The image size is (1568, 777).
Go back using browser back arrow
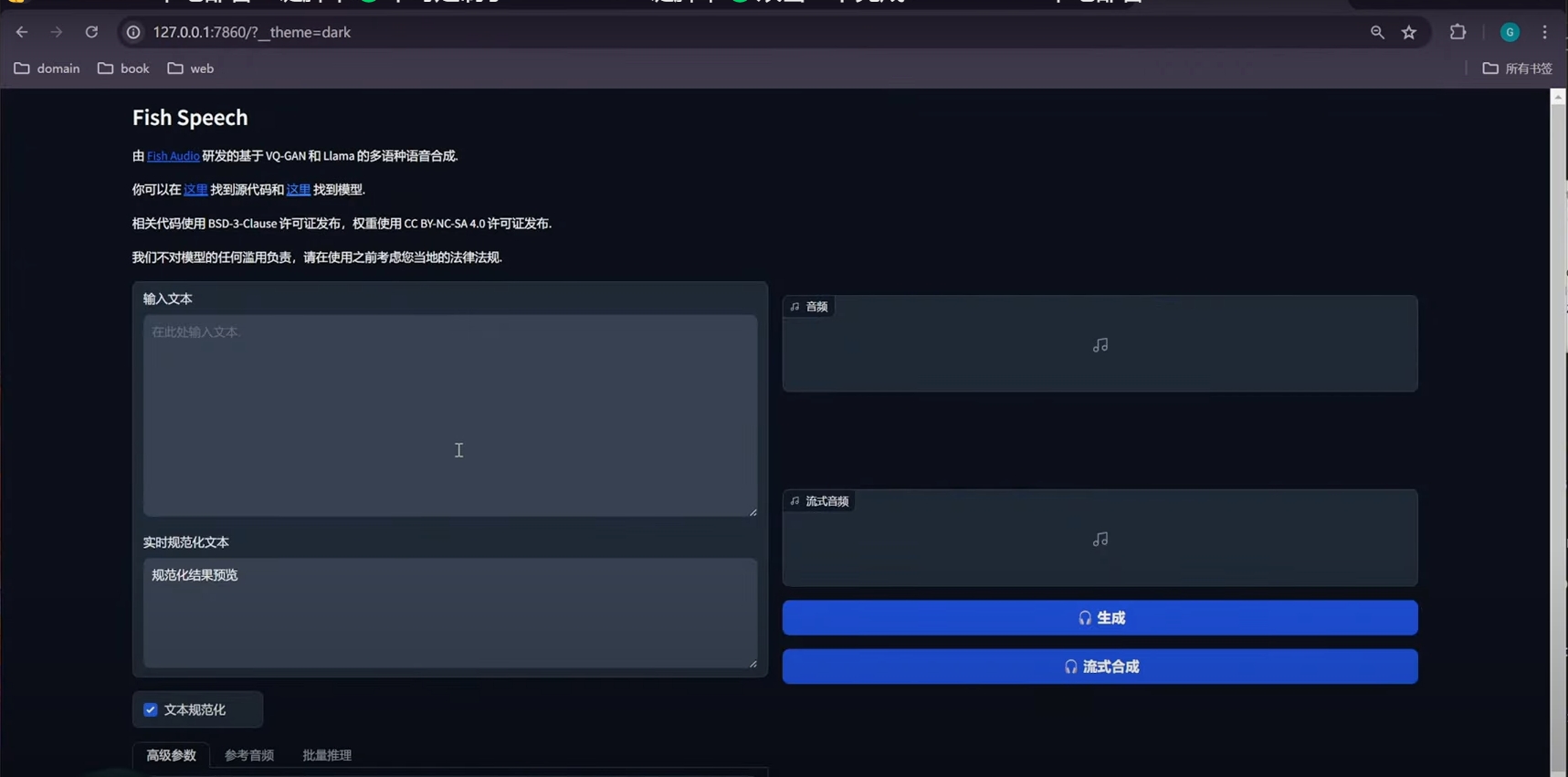coord(22,32)
